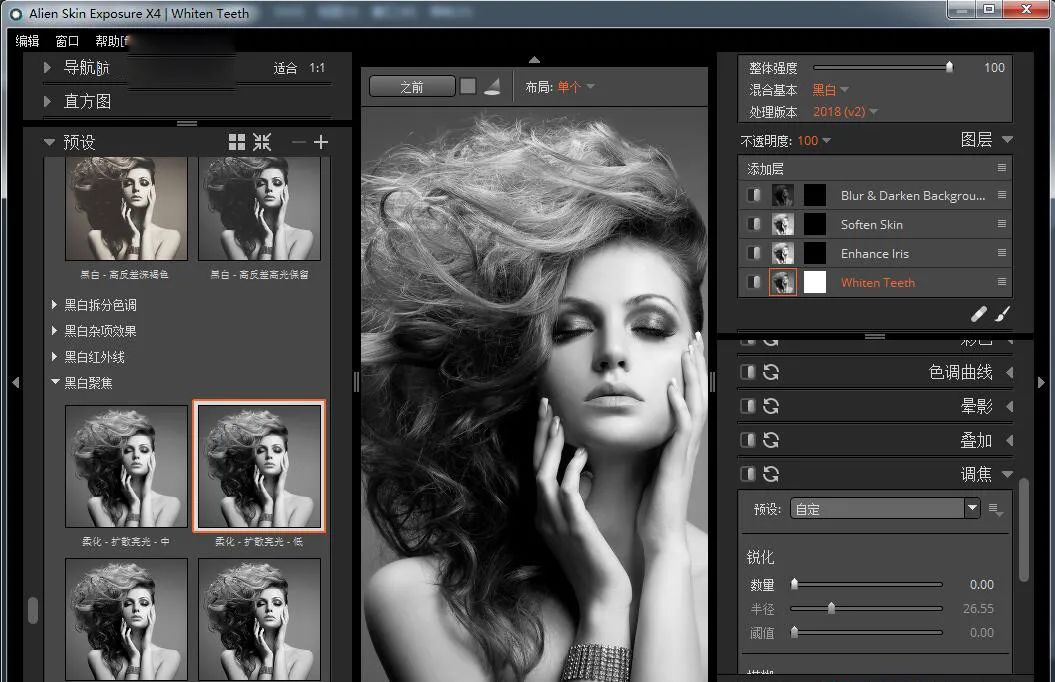Toggle the 调焦 panel effect
Image resolution: width=1055 pixels, height=682 pixels.
pos(748,474)
